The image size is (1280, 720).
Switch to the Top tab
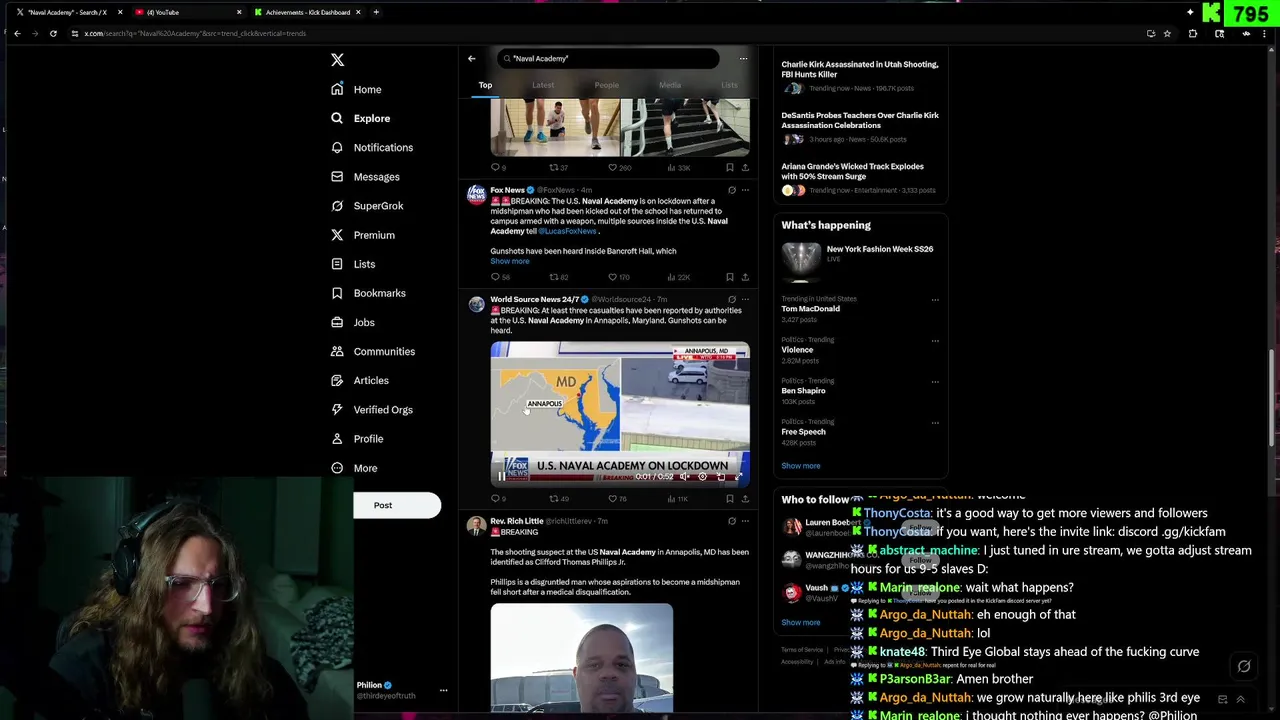point(485,85)
